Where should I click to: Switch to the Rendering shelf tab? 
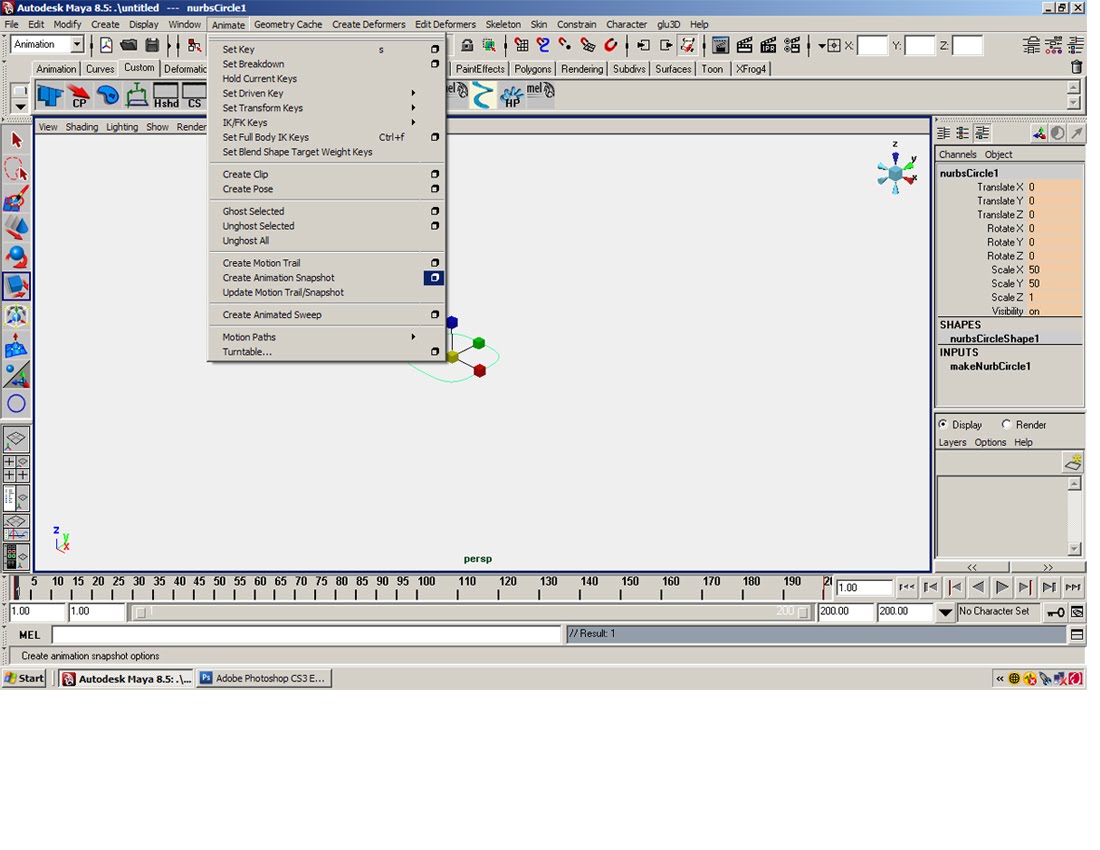pos(582,69)
